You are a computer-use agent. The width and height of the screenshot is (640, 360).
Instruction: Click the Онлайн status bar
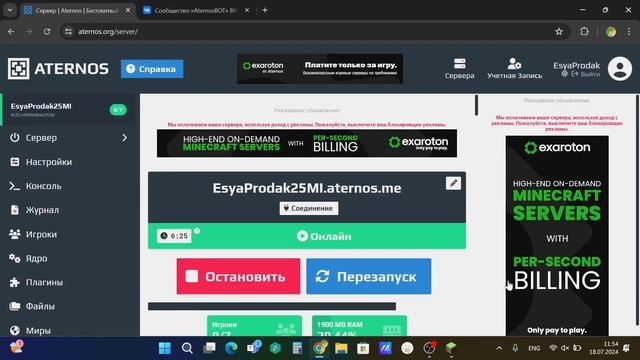(x=307, y=236)
